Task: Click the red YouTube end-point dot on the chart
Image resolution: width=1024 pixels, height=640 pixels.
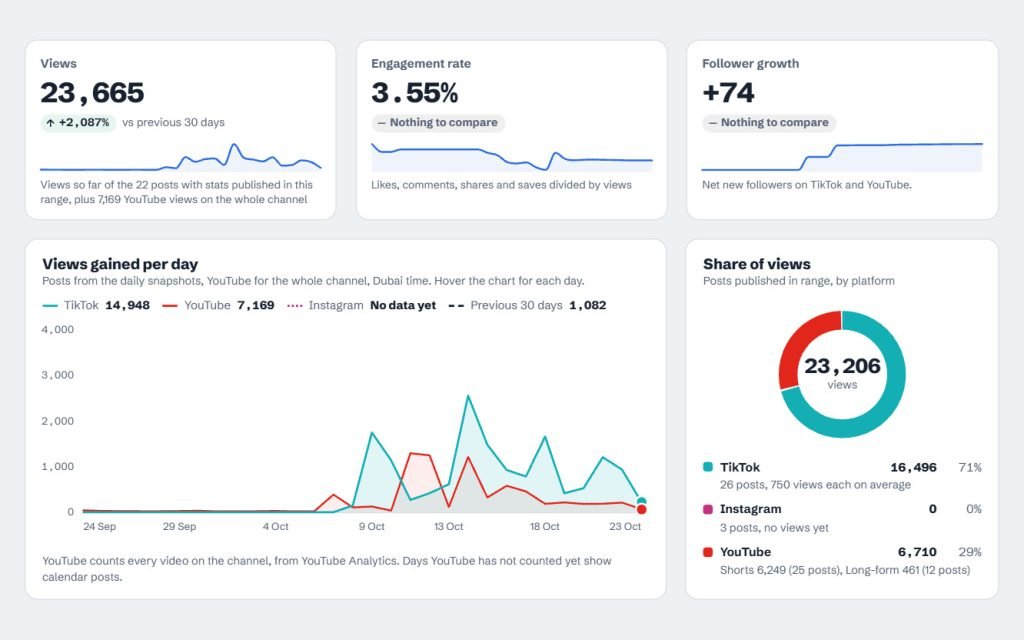Action: coord(641,509)
